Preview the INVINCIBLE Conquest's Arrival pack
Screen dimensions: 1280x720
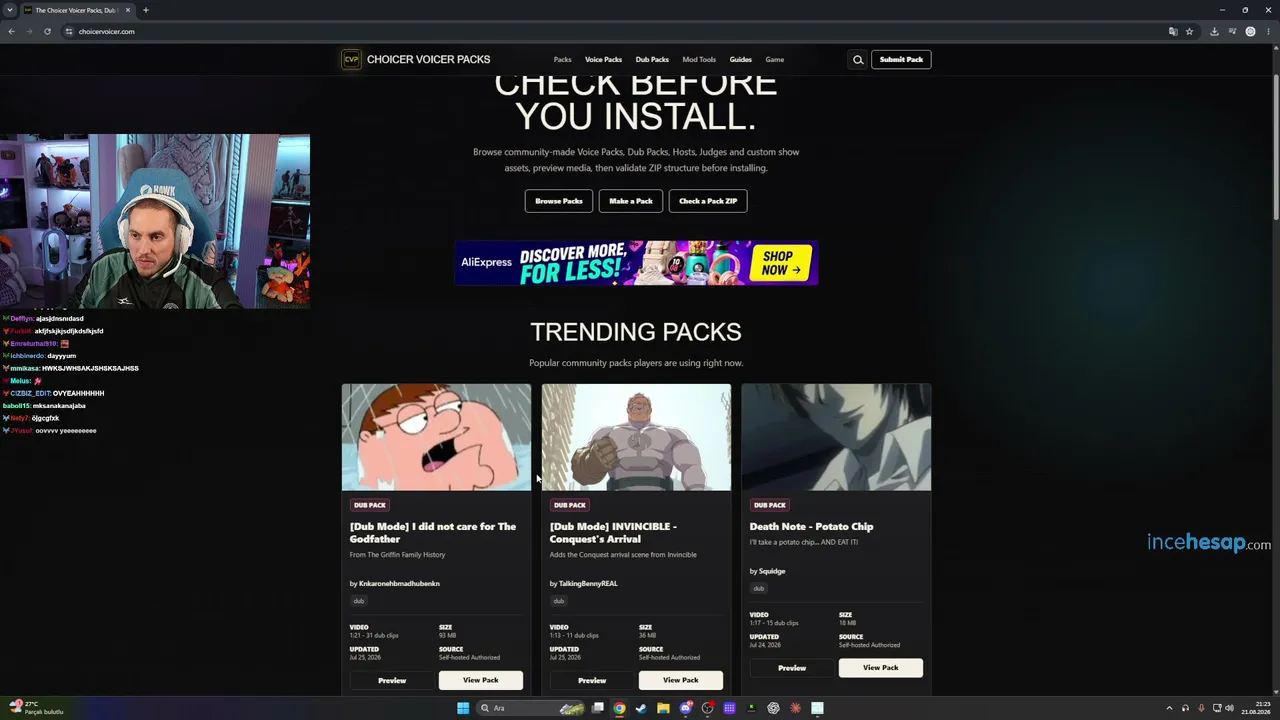pyautogui.click(x=592, y=680)
